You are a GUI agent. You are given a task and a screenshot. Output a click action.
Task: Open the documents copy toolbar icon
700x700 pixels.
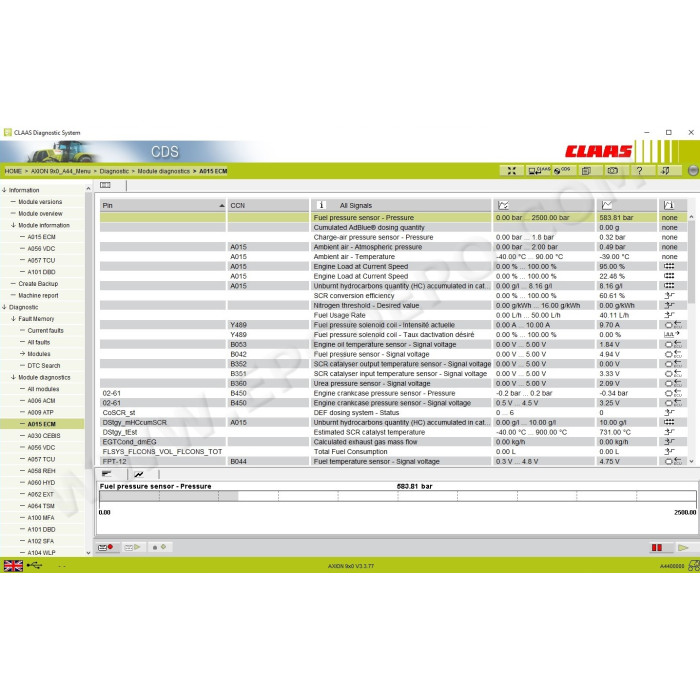[586, 171]
